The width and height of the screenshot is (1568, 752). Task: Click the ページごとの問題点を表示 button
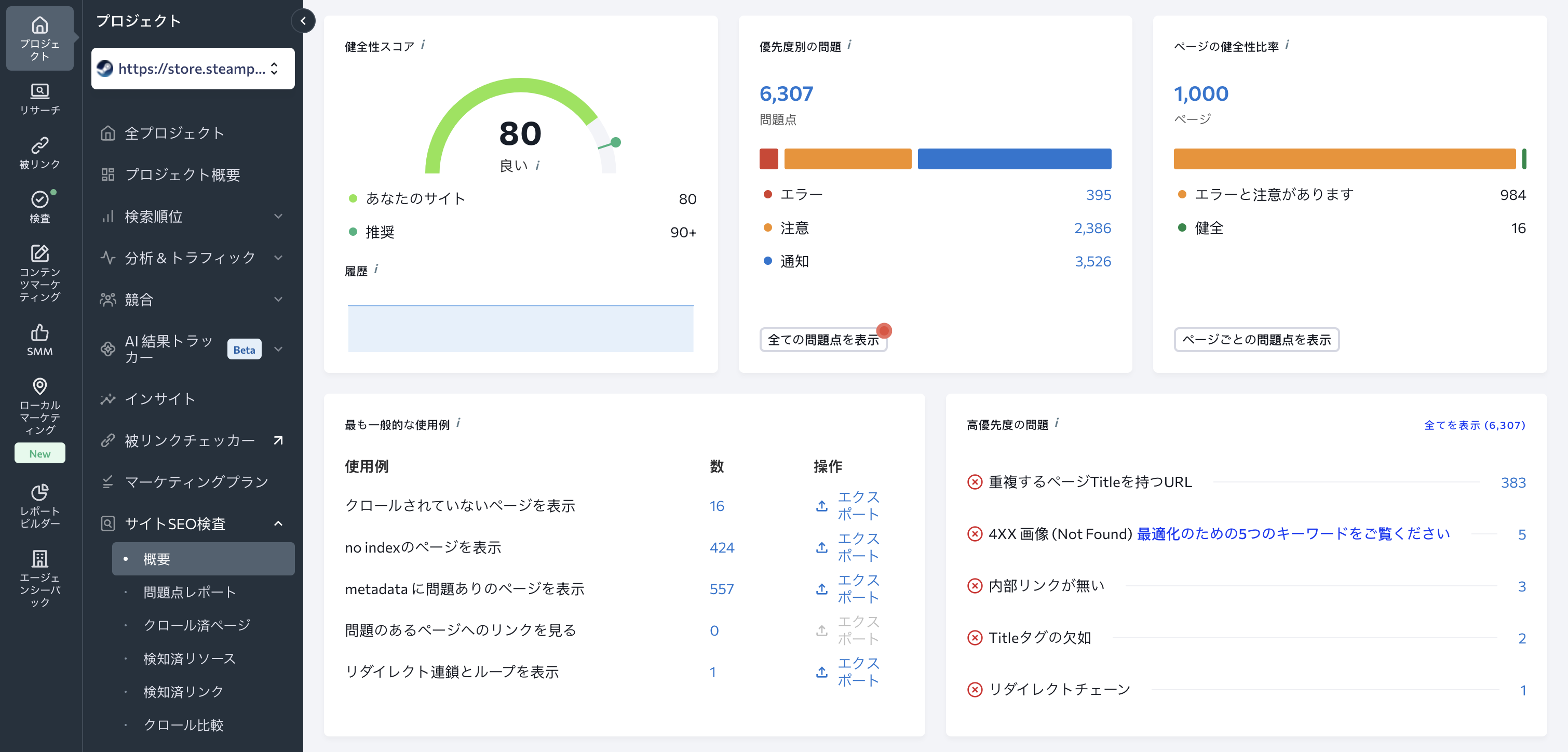(x=1256, y=340)
